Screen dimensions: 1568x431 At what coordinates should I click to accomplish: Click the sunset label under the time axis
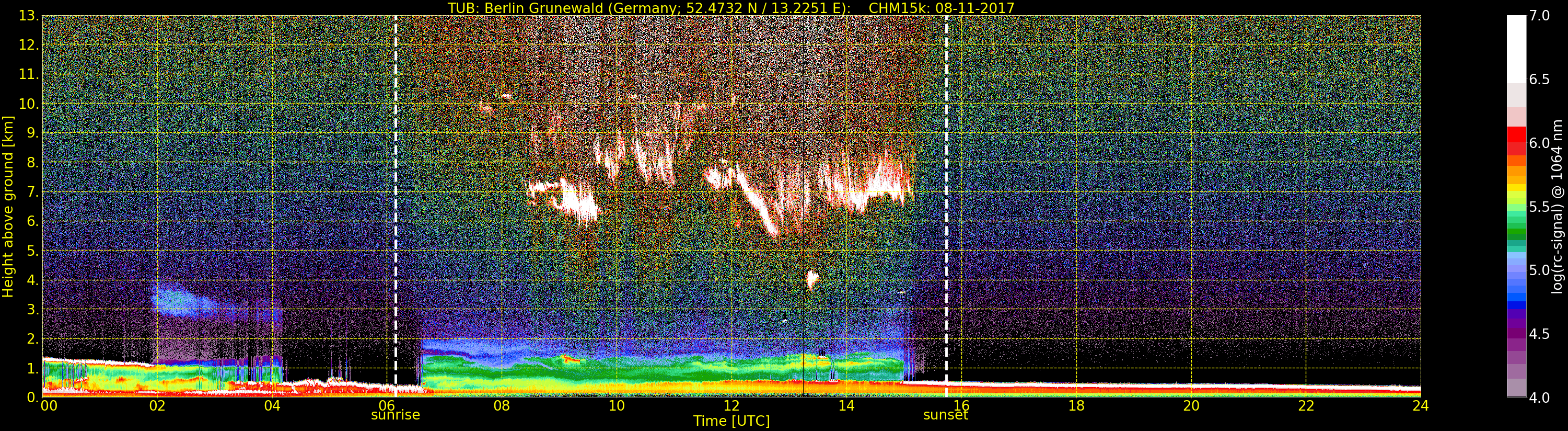pos(945,415)
